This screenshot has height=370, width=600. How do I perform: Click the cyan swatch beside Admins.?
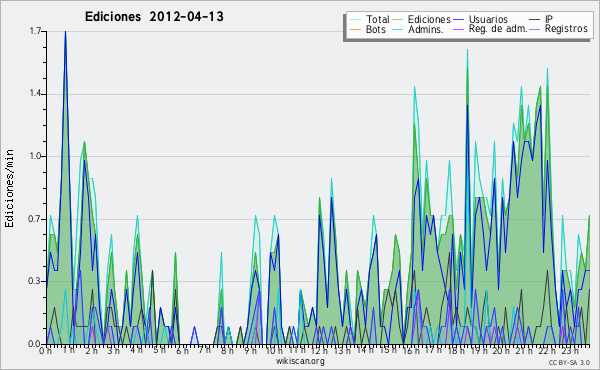tap(398, 29)
